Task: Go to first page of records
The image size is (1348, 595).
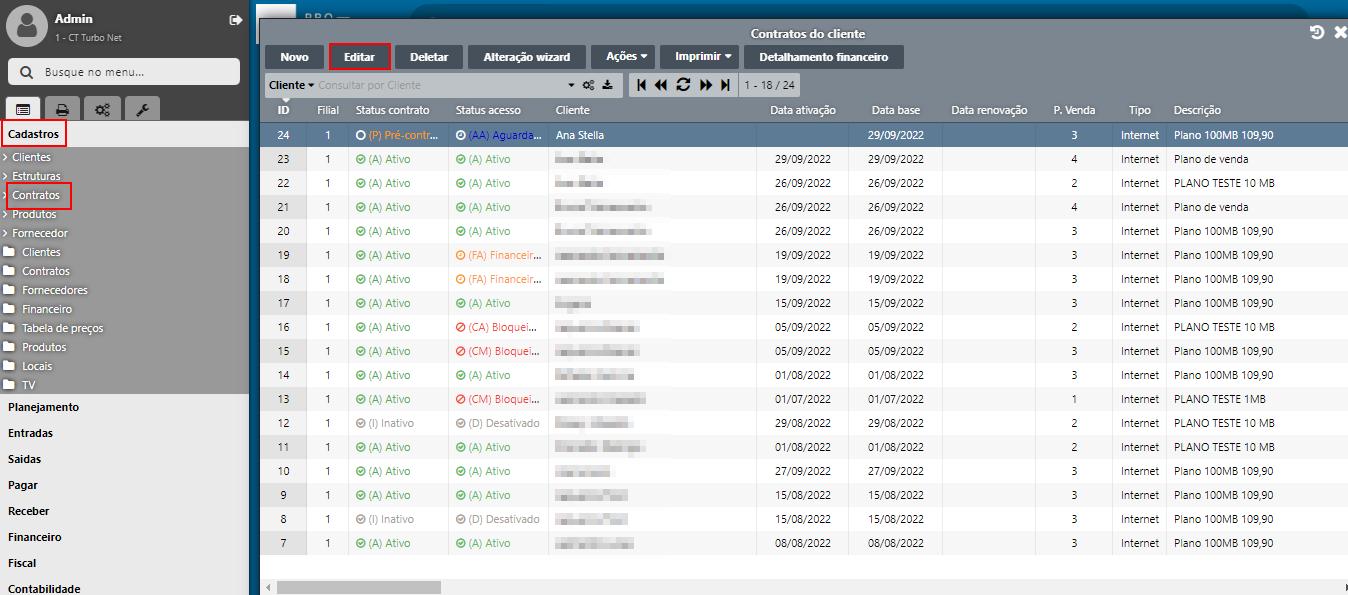Action: click(x=641, y=86)
